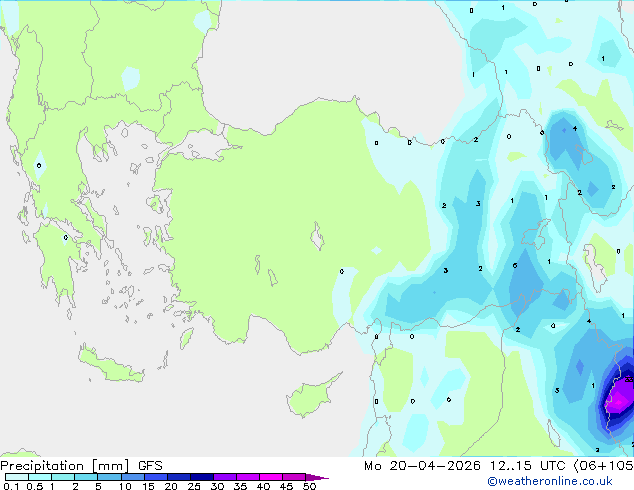Pick legend swatch between 1 and 2 mm
Viewport: 634px width, 490px height.
click(x=63, y=477)
